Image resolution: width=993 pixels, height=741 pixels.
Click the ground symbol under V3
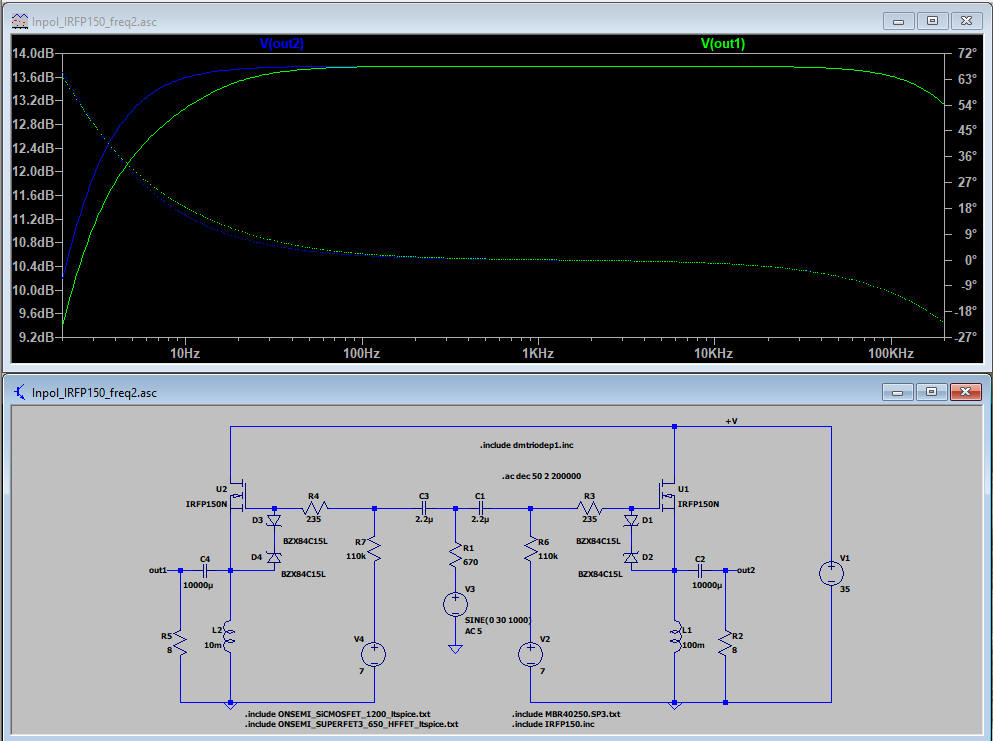[455, 649]
